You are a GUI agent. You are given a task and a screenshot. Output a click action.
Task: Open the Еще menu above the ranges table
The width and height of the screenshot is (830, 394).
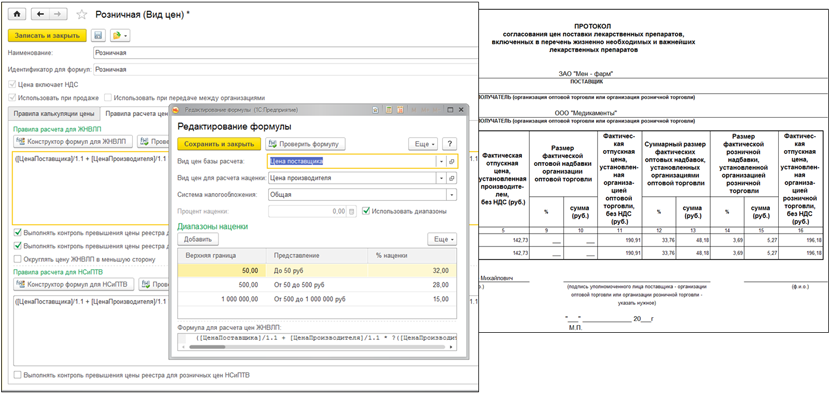(x=442, y=239)
